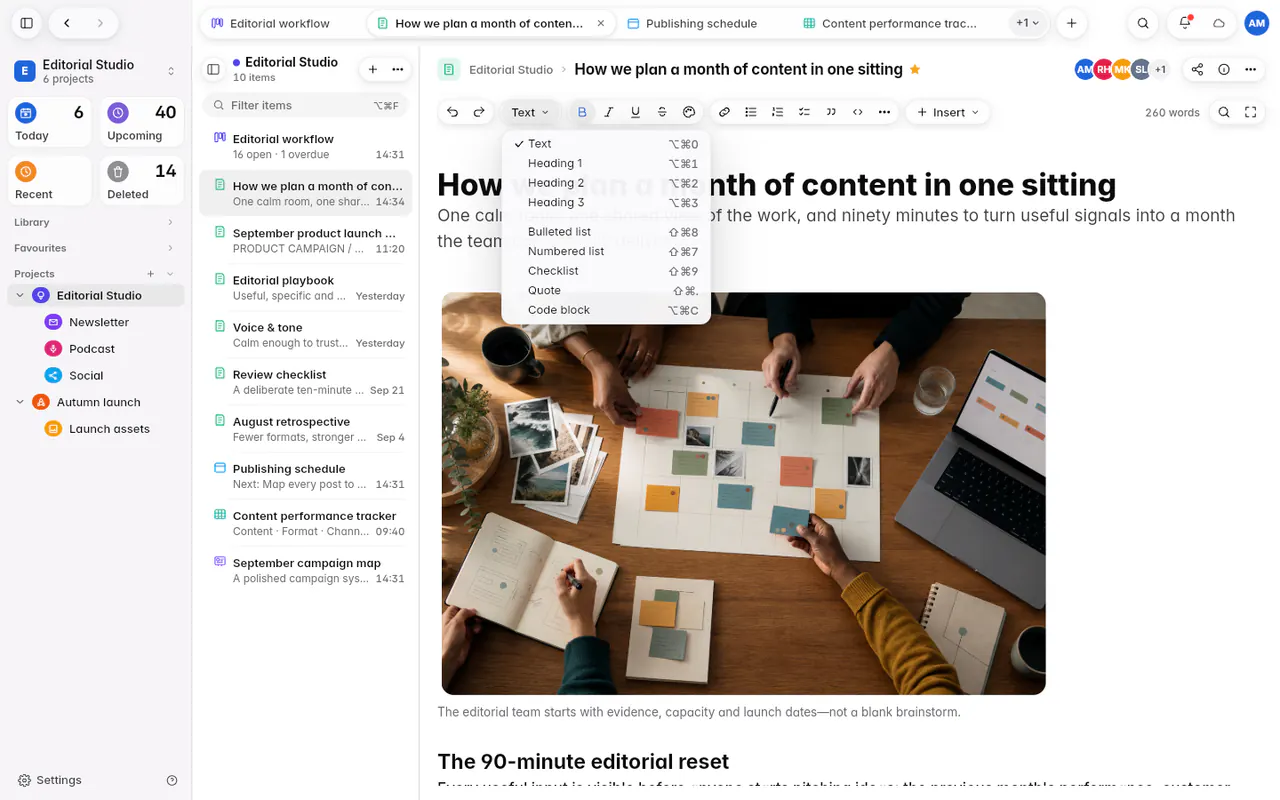
Task: Open Settings
Action: tap(50, 780)
